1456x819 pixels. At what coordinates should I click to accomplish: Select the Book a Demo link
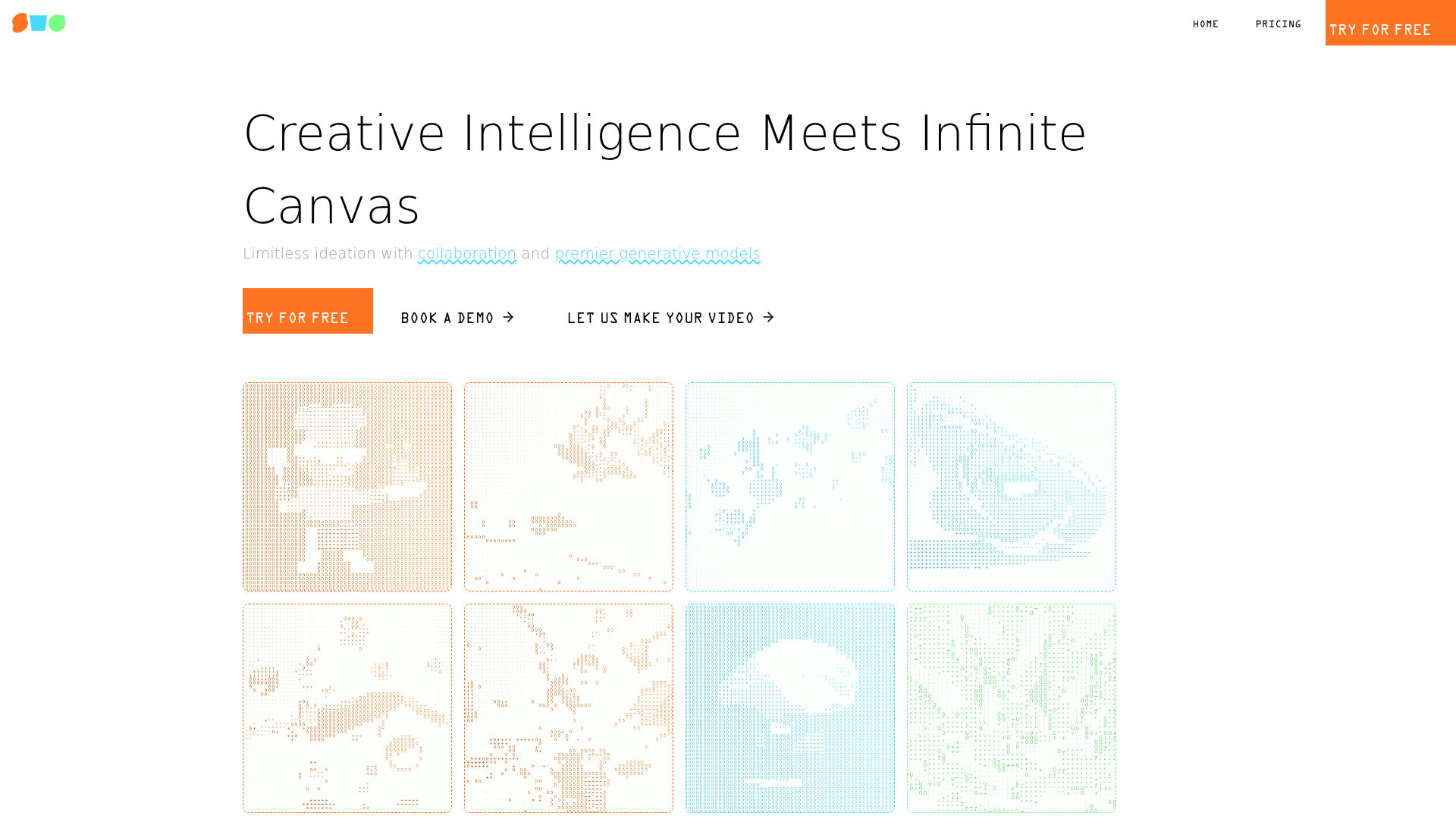(x=447, y=318)
